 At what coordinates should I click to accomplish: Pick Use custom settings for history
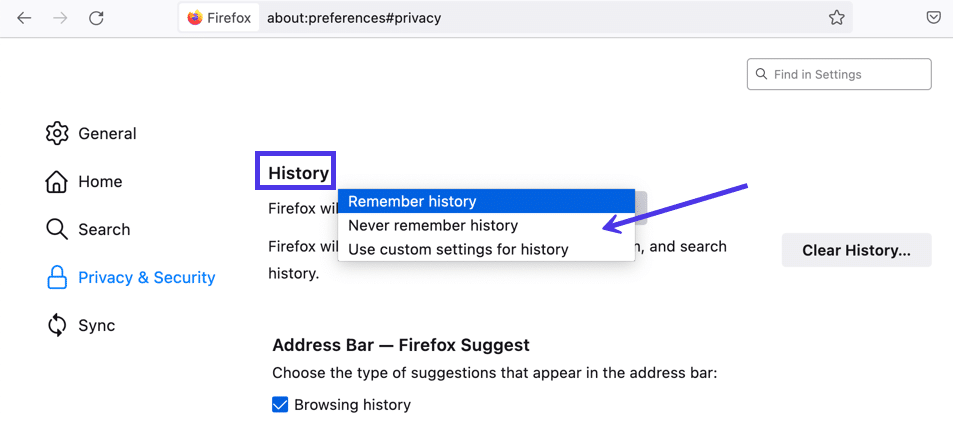click(458, 249)
